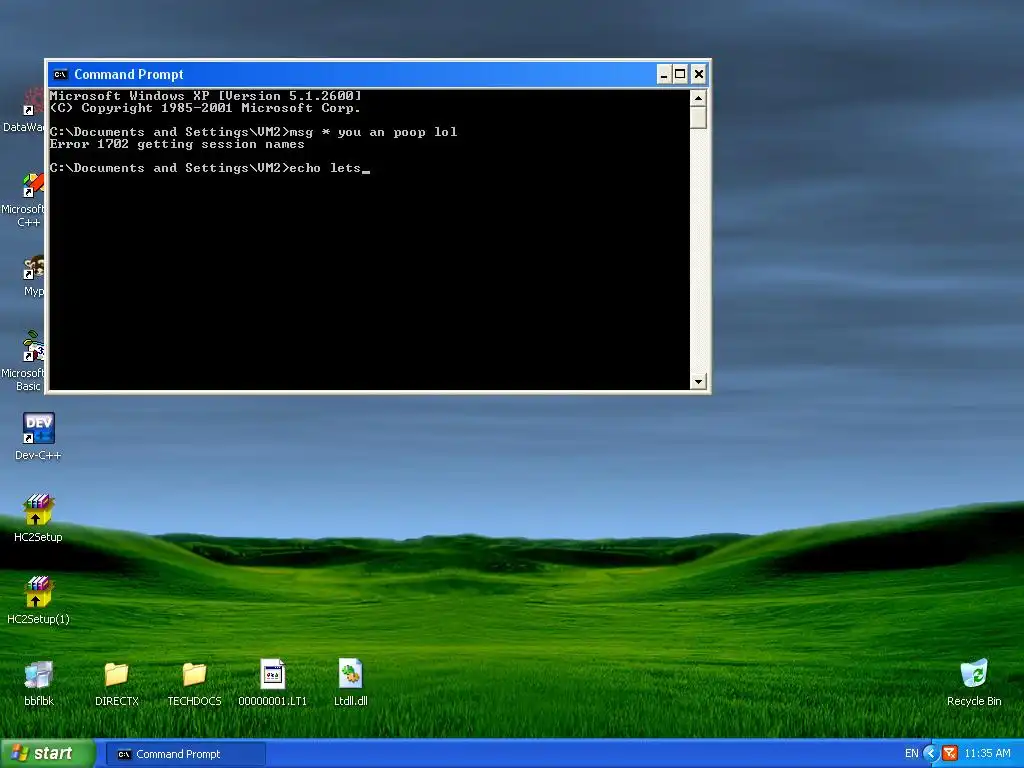Open the Start menu
Screen dimensions: 1024x768
point(48,753)
